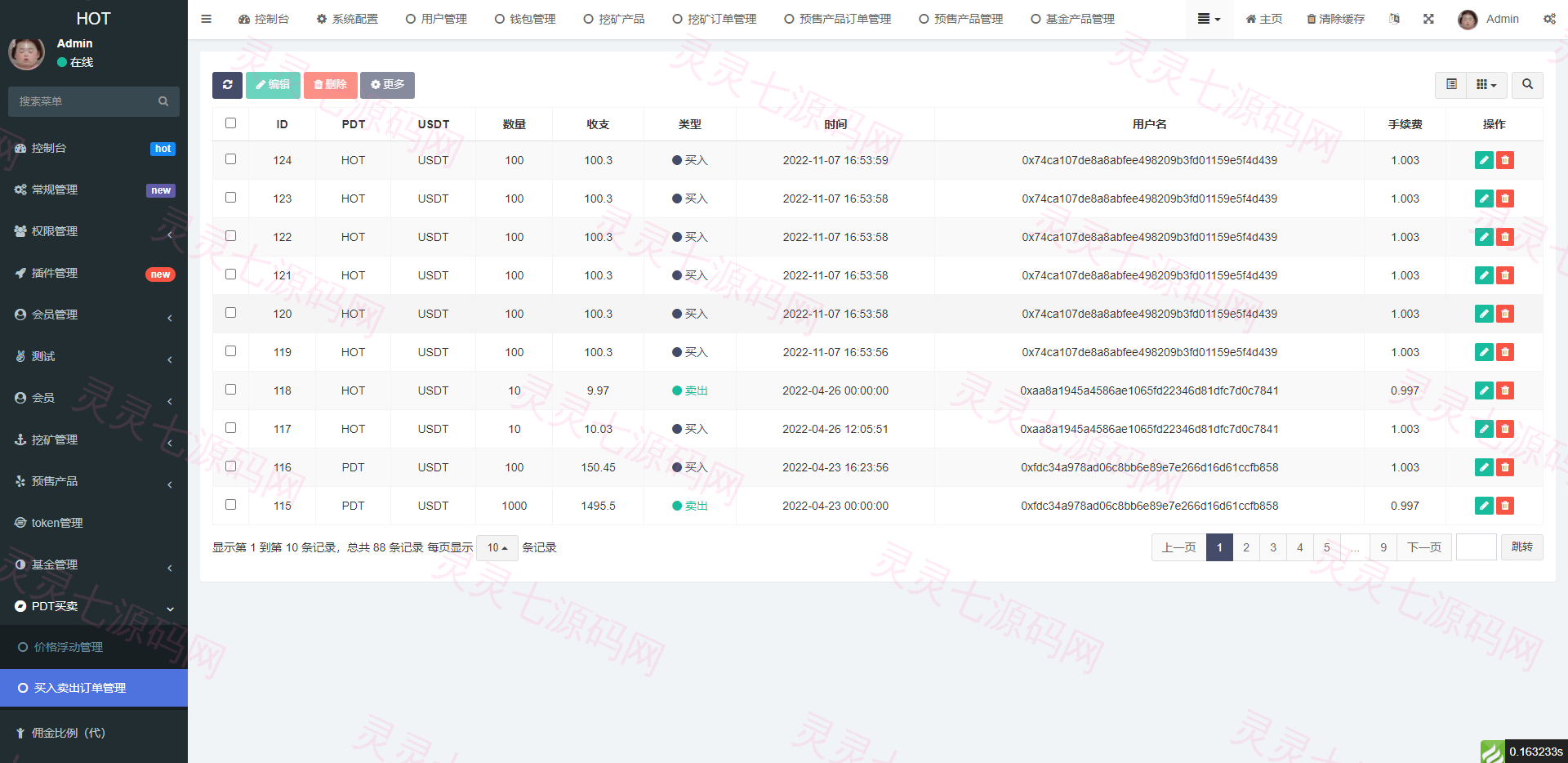Open the language switch icon in top bar

[1394, 19]
